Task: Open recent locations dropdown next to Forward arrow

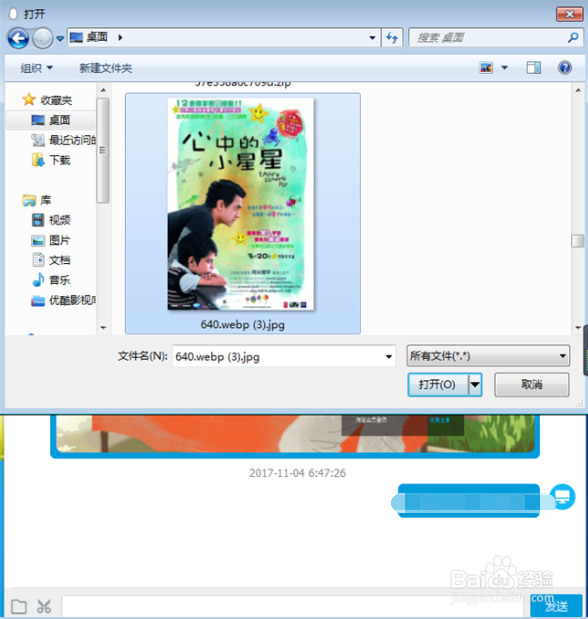Action: point(60,39)
